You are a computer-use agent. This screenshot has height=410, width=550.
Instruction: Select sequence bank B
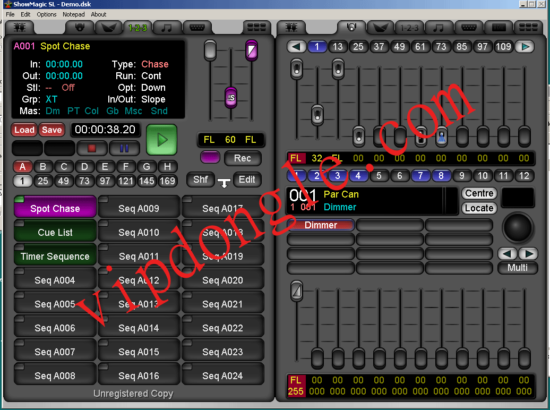click(43, 167)
